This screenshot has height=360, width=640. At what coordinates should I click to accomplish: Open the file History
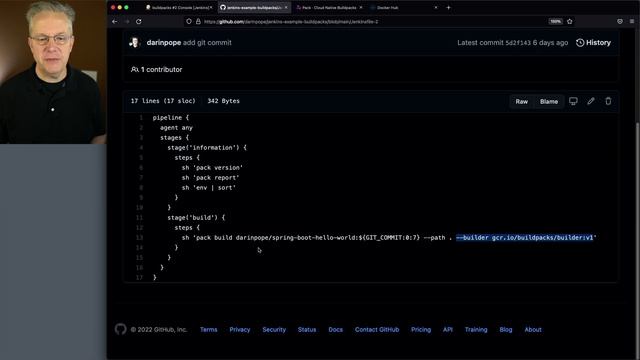click(x=593, y=42)
